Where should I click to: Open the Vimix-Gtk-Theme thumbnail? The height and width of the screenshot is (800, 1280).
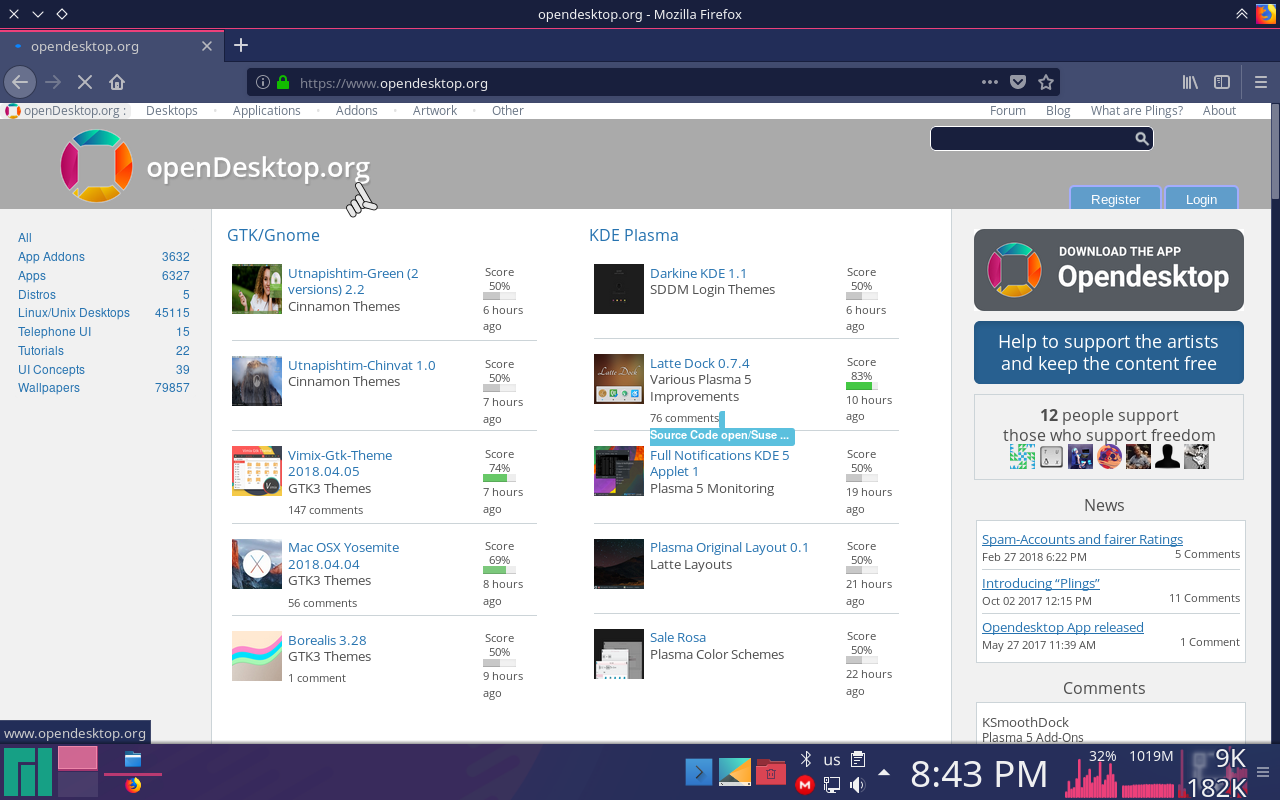pyautogui.click(x=257, y=471)
